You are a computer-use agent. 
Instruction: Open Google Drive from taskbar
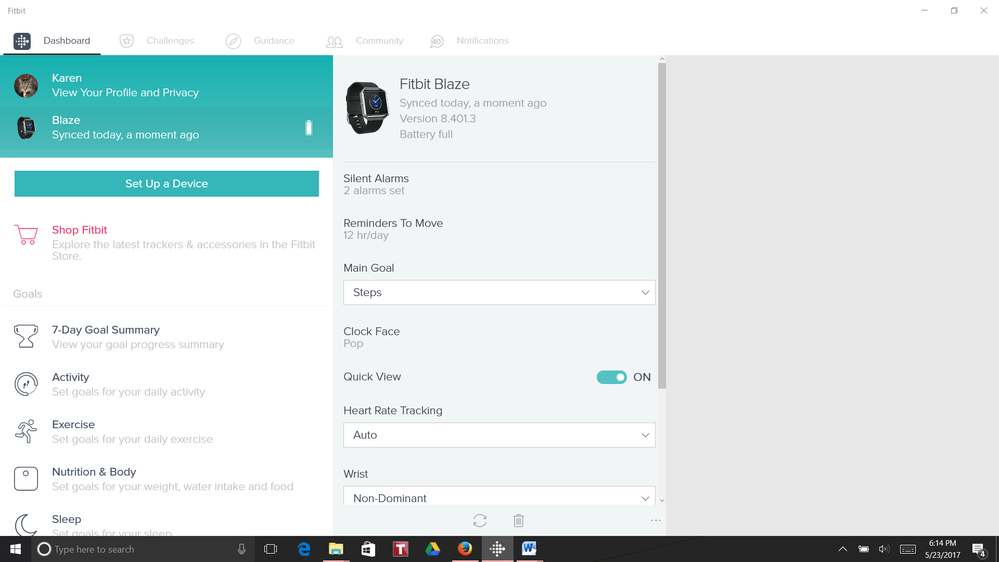tap(433, 549)
